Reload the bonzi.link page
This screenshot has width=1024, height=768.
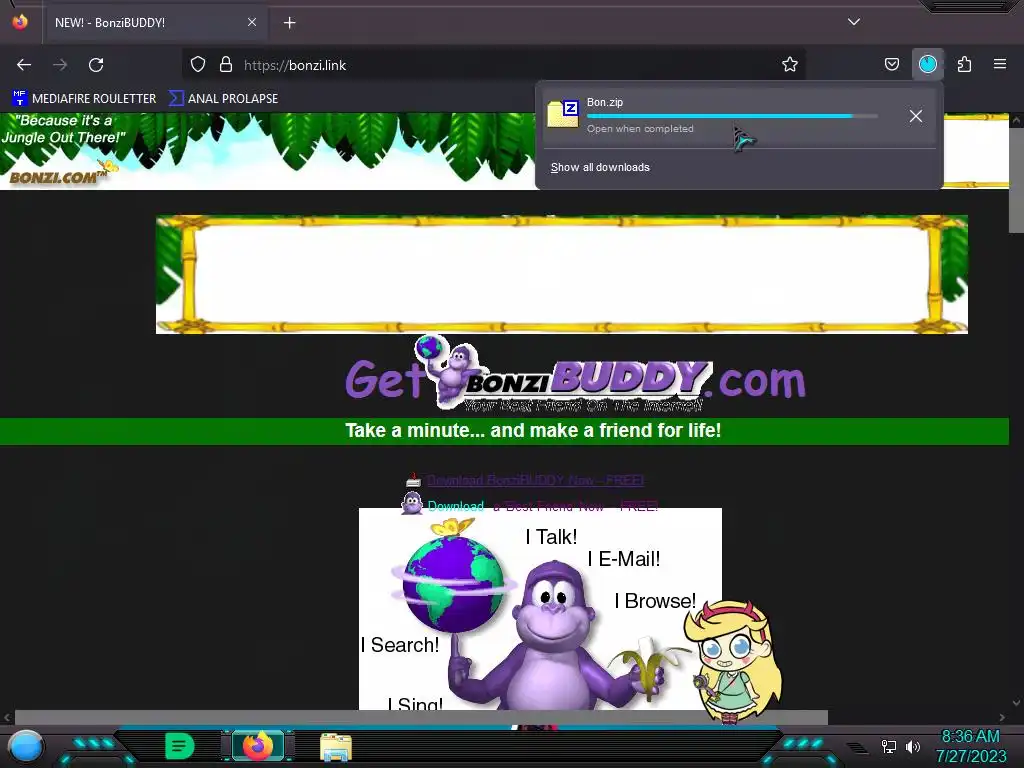[96, 65]
